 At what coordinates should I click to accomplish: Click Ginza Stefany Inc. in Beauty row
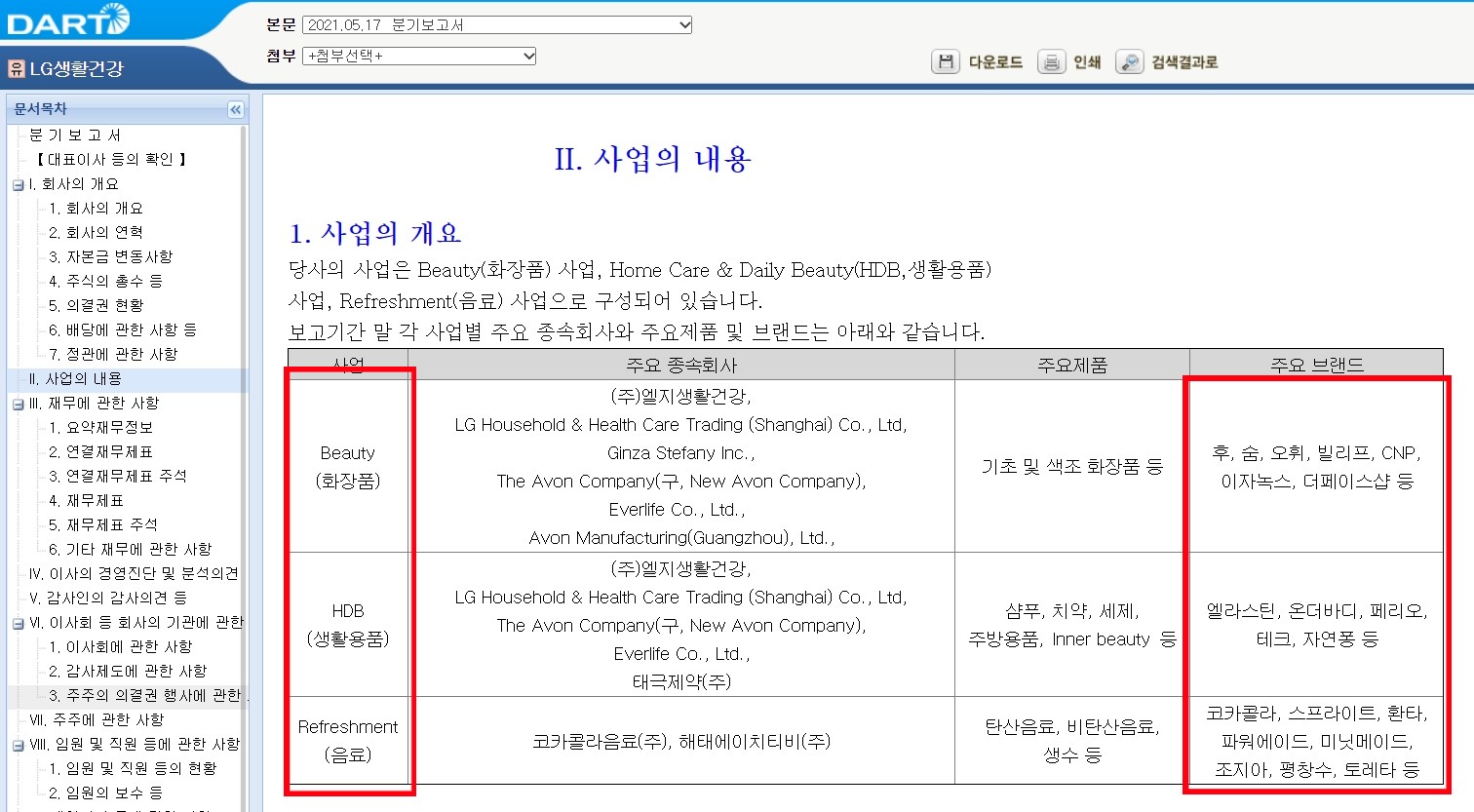(681, 453)
